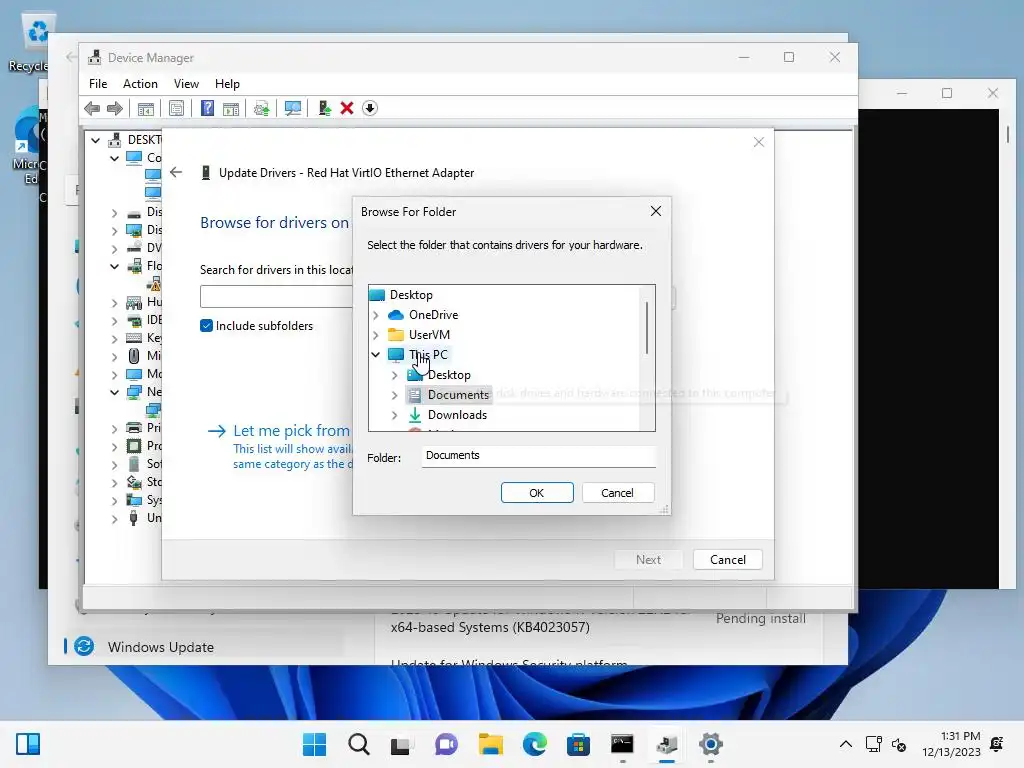The image size is (1024, 768).
Task: Click OK in Browse For Folder
Action: tap(537, 492)
